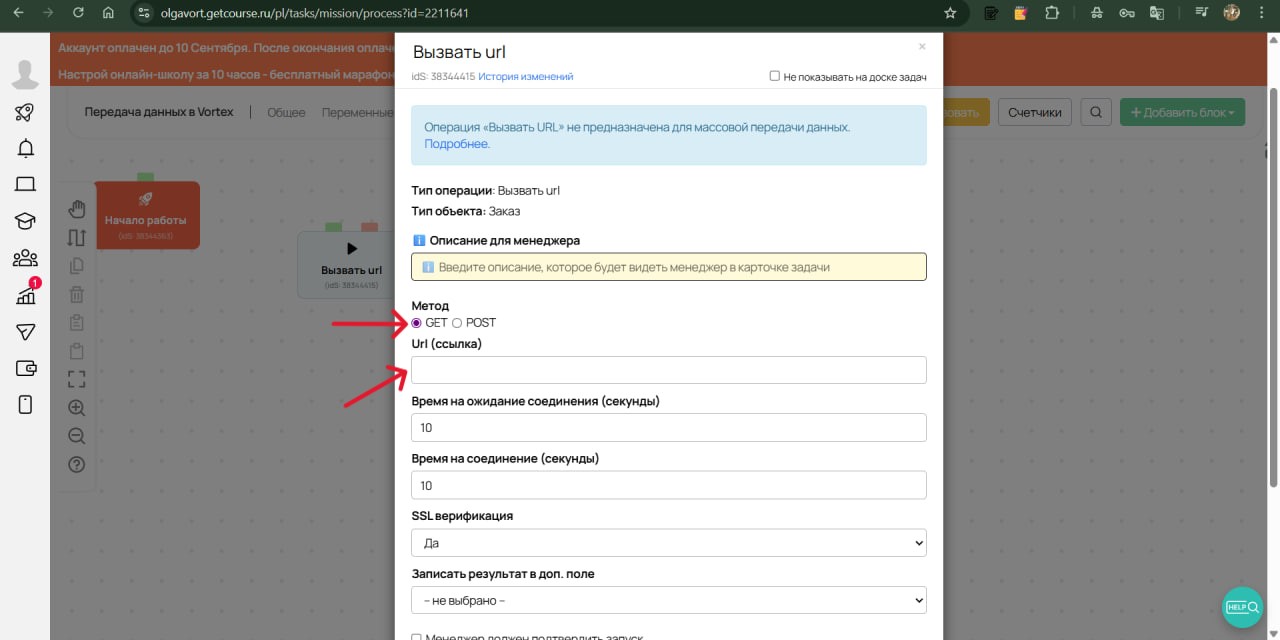The height and width of the screenshot is (640, 1280).
Task: Follow the 'Подробнее.' link in info box
Action: point(457,144)
